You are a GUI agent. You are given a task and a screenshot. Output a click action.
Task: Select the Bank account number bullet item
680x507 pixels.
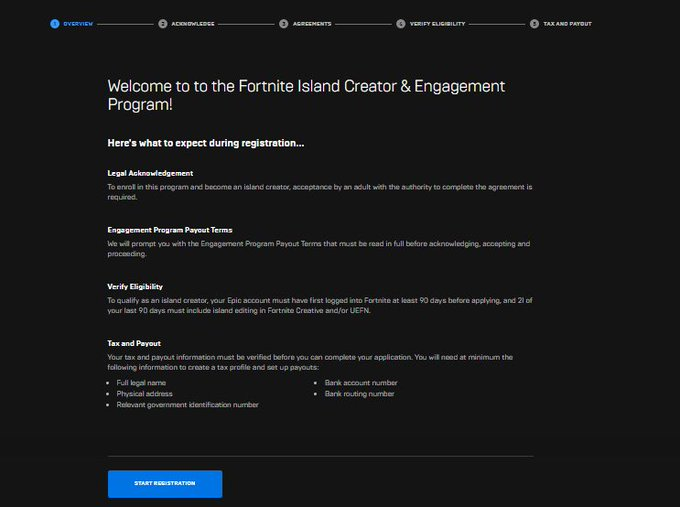361,383
